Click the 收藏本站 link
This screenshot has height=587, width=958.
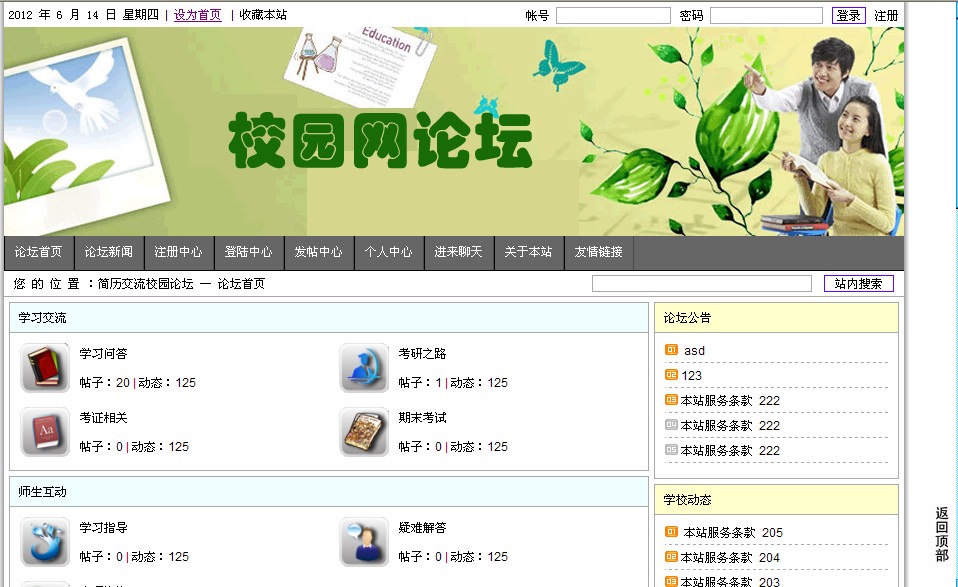(263, 15)
